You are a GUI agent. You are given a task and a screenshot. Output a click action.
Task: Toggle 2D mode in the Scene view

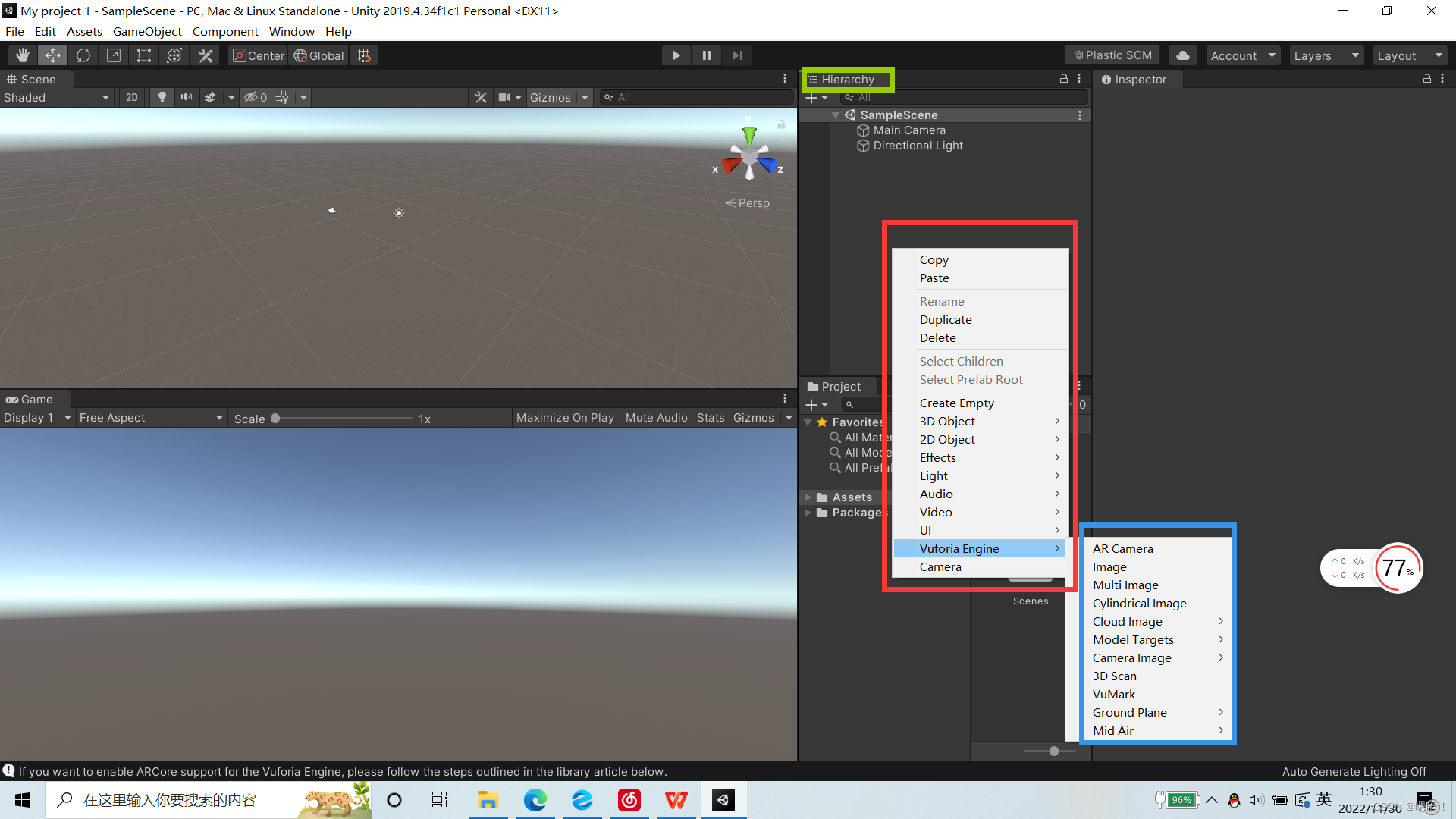point(131,97)
